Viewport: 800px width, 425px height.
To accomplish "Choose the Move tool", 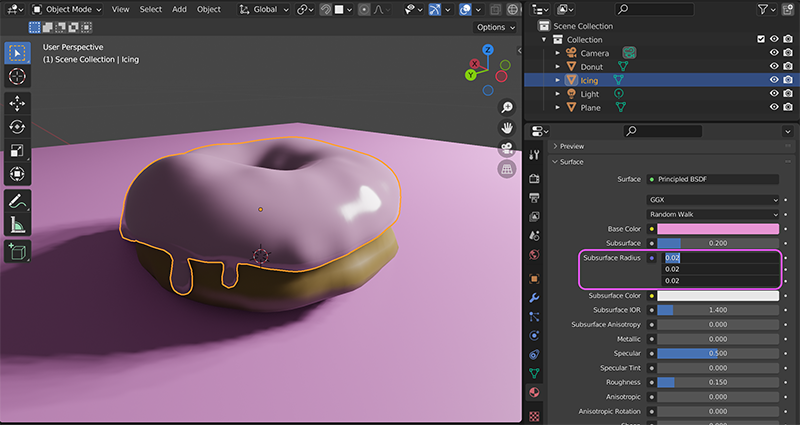I will click(x=17, y=103).
